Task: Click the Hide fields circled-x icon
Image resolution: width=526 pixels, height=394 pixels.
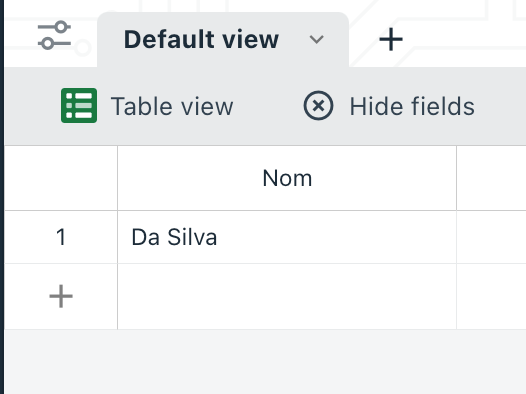Action: 318,106
